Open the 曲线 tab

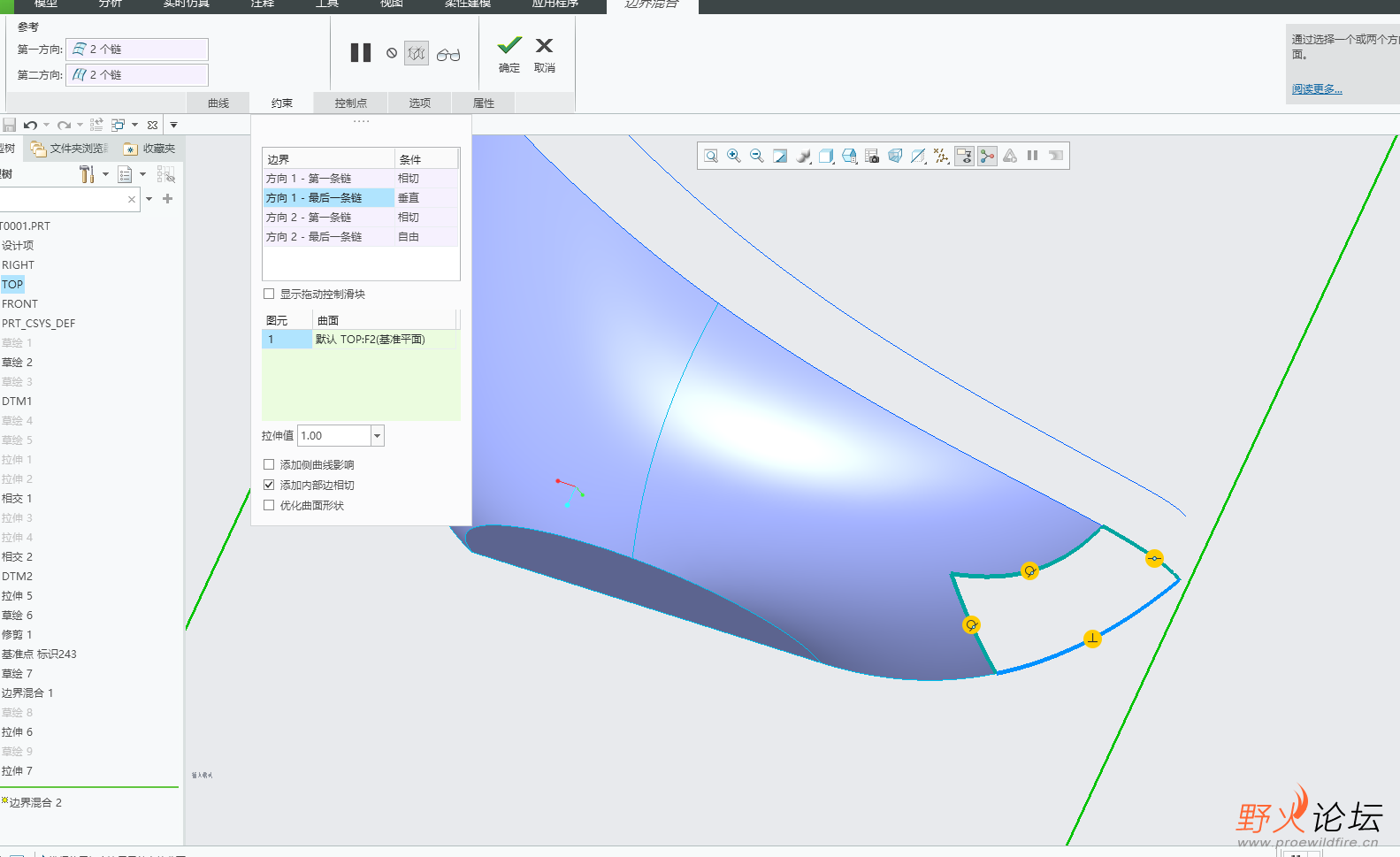click(x=218, y=103)
